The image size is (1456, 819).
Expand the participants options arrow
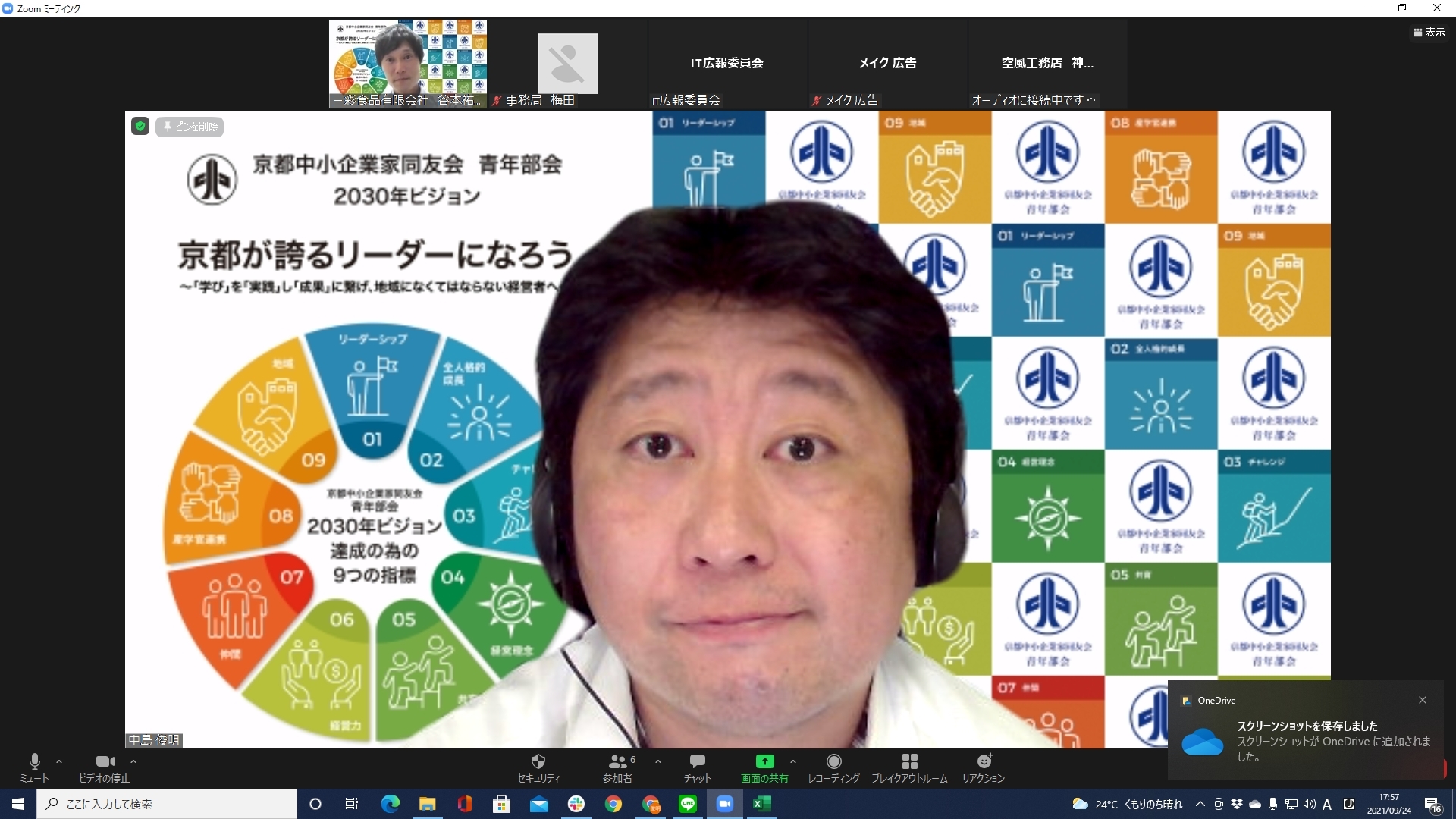pyautogui.click(x=658, y=761)
